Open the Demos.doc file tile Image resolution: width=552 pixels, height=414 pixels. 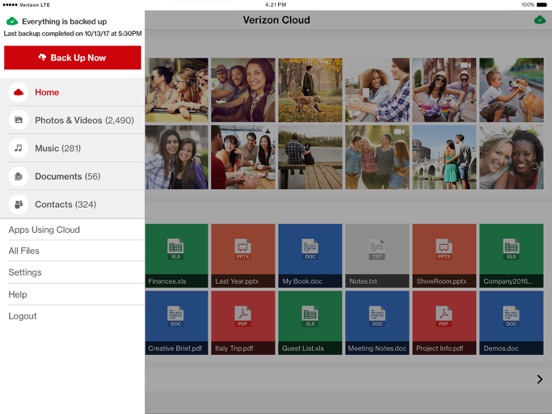point(512,323)
